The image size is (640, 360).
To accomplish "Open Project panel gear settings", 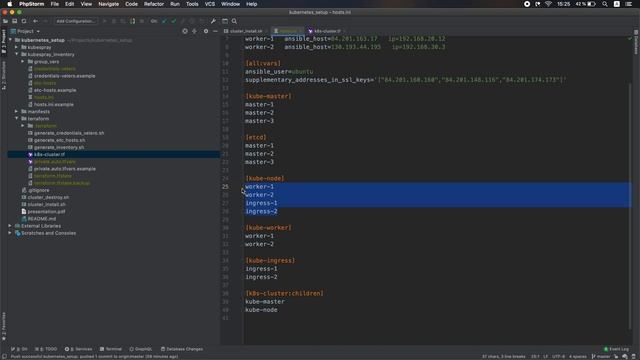I will [x=206, y=31].
